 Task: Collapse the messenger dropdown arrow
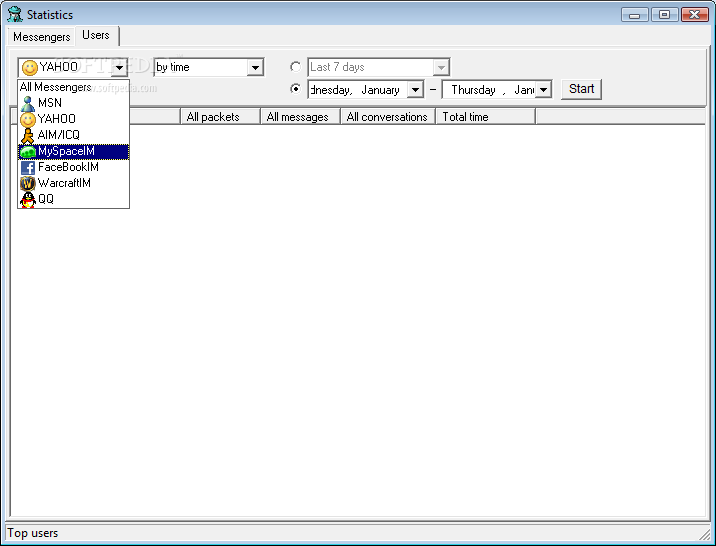pos(119,68)
